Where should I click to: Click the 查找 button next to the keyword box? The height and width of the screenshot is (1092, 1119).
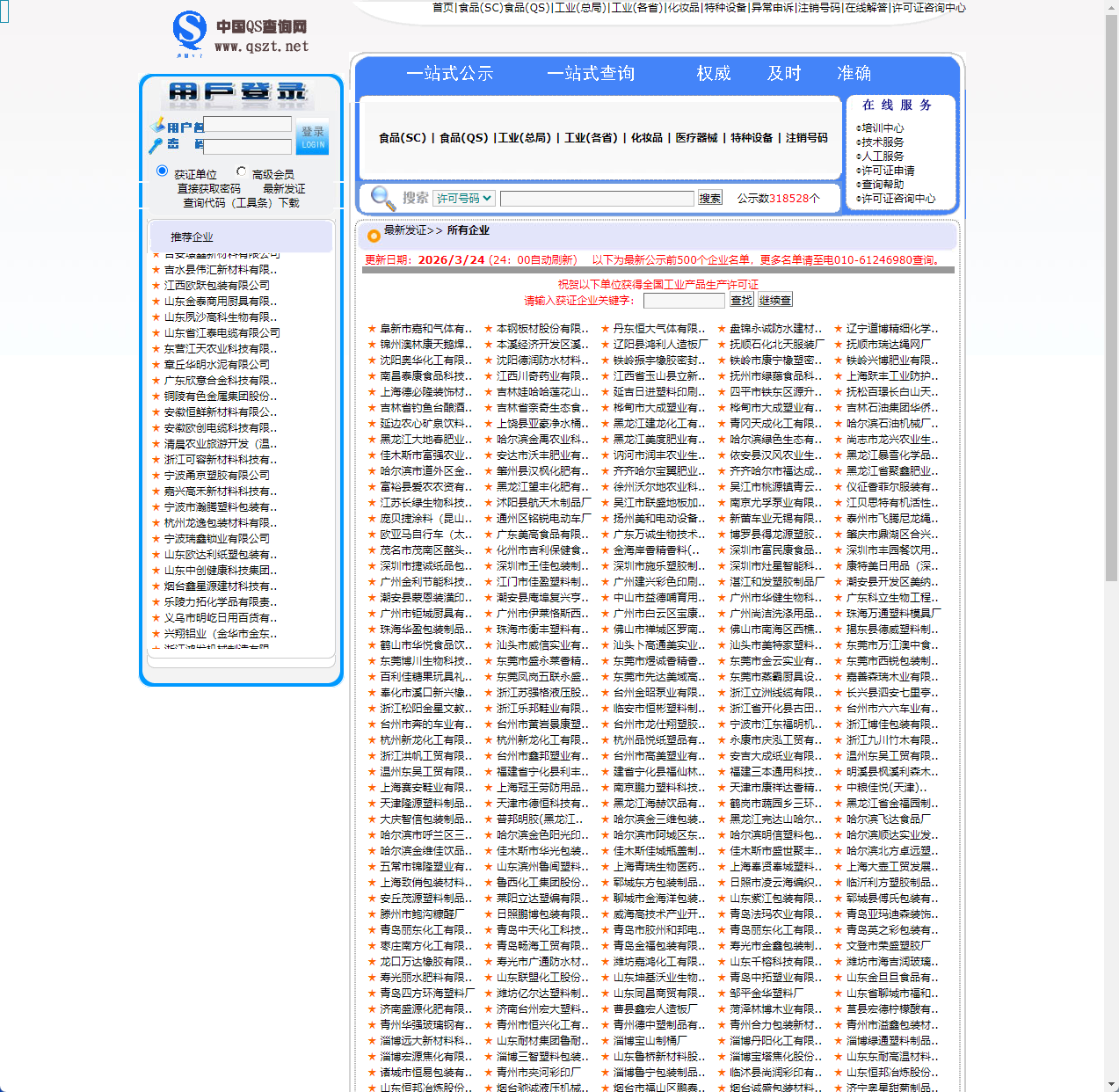click(740, 299)
